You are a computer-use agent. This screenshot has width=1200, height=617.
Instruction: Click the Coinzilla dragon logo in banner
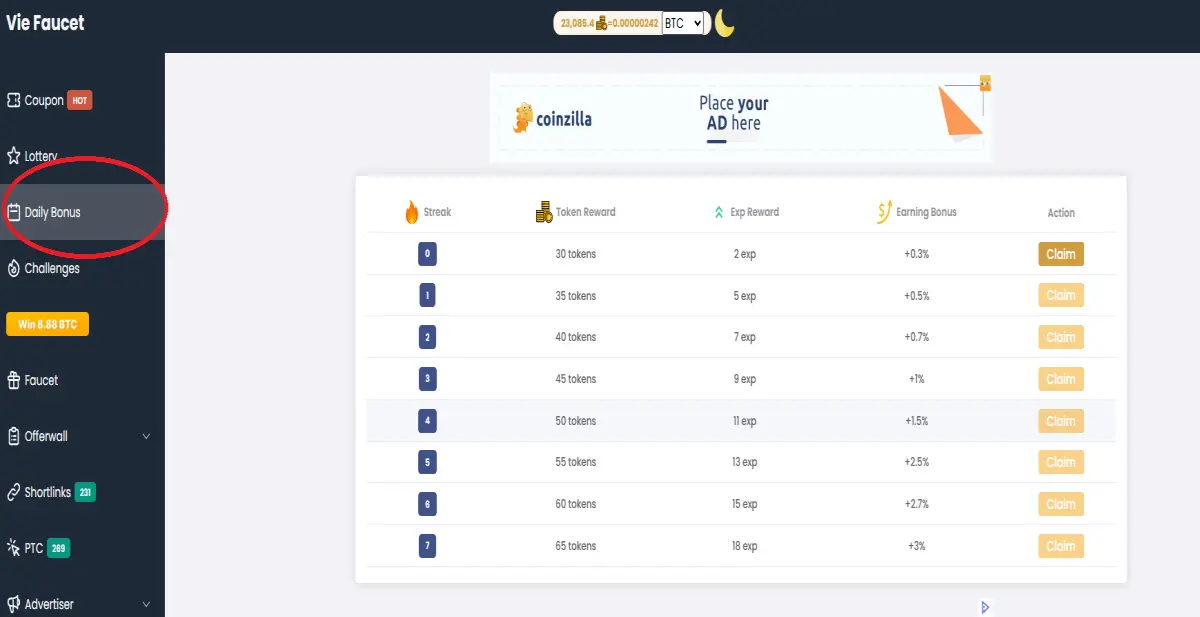pos(523,118)
